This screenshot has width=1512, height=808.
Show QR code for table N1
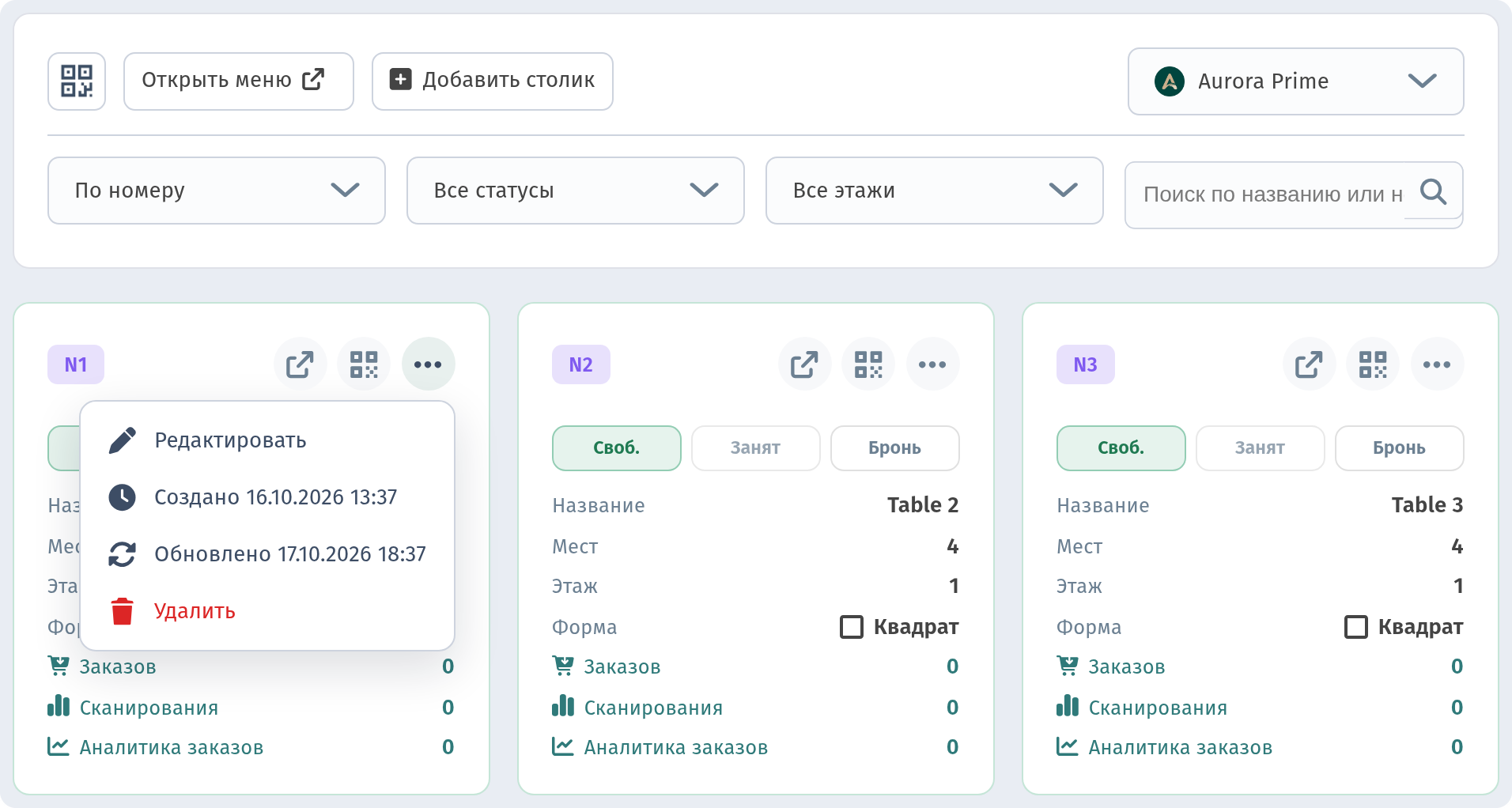(x=364, y=364)
